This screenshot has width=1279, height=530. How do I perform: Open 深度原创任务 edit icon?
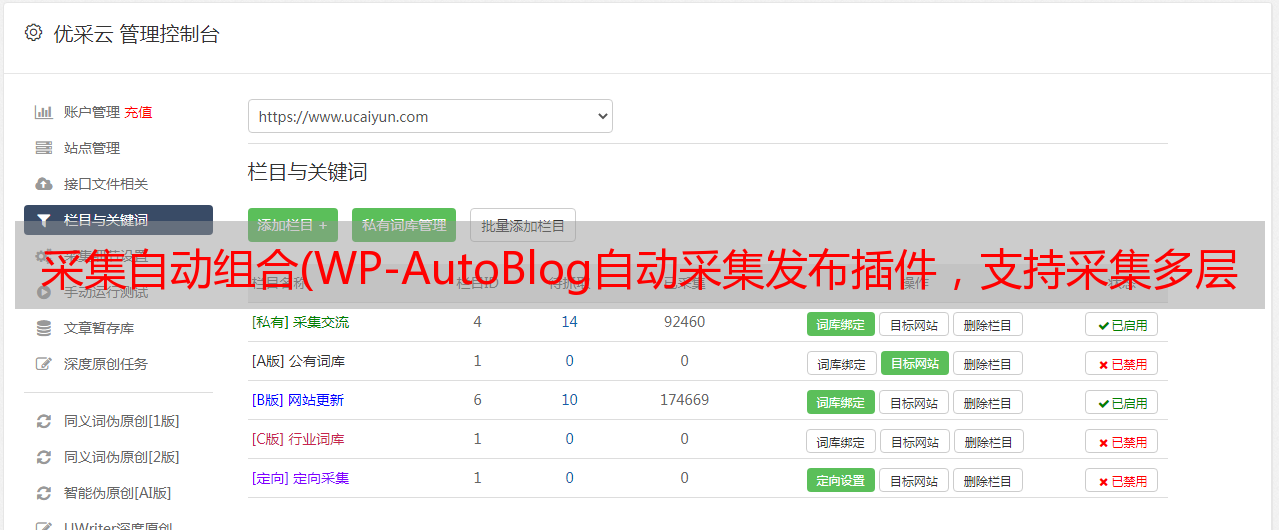[x=43, y=364]
